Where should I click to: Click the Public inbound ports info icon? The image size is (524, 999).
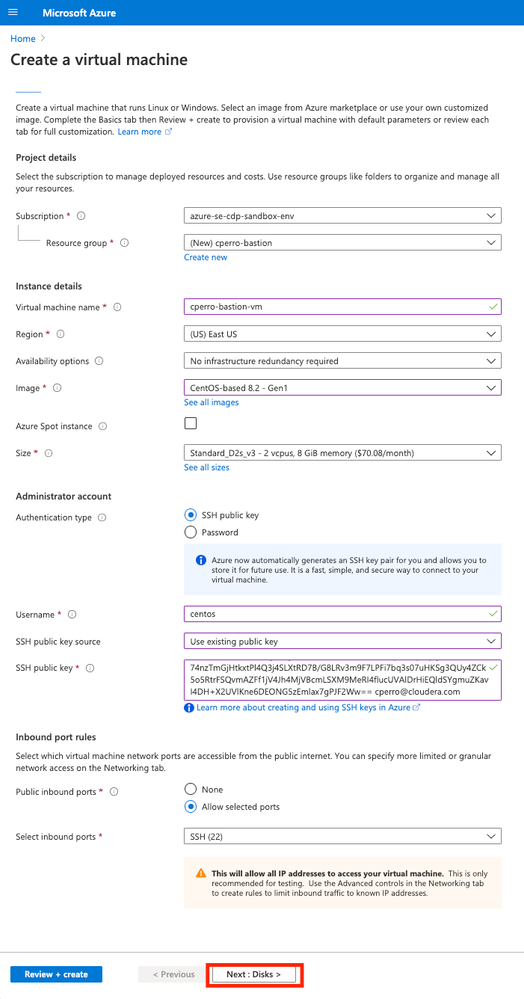coord(114,792)
